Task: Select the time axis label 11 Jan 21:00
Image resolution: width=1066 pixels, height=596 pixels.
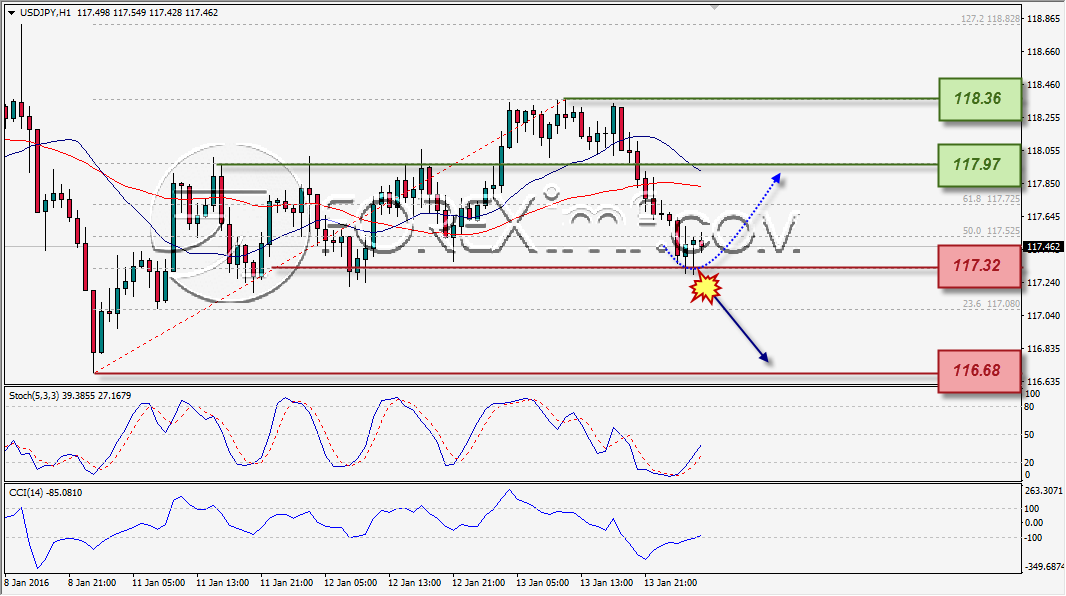Action: (x=287, y=583)
